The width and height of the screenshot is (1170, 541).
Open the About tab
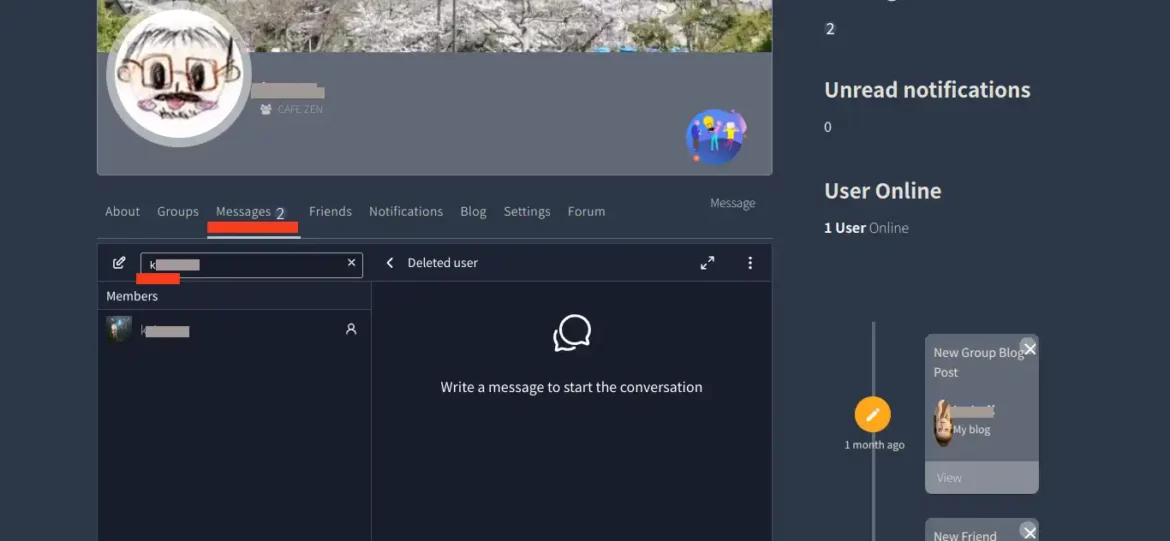pyautogui.click(x=122, y=211)
